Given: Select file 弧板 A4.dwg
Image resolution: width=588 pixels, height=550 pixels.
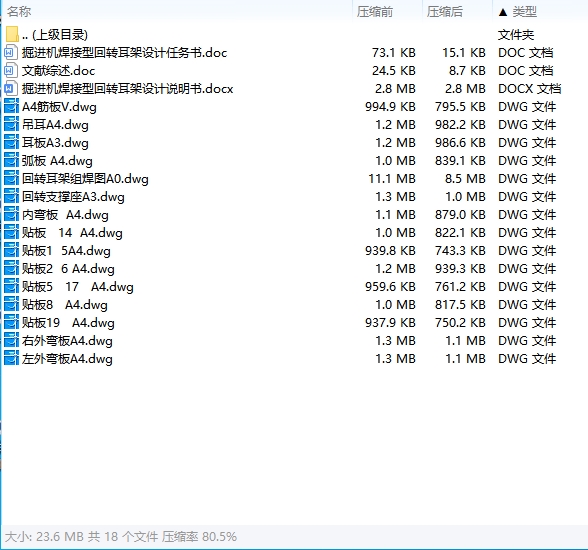Looking at the screenshot, I should 57,161.
